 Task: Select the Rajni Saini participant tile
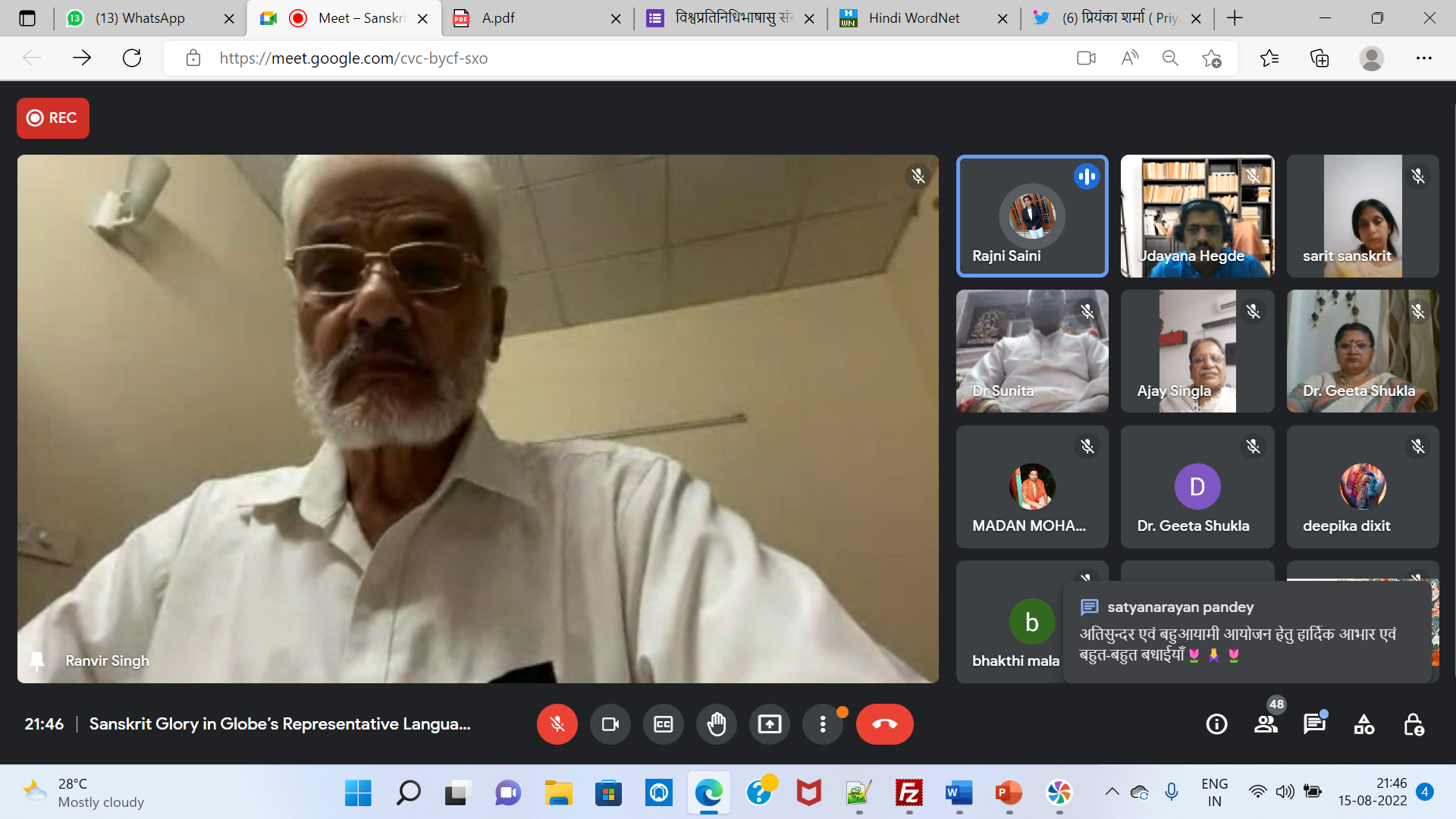point(1032,216)
